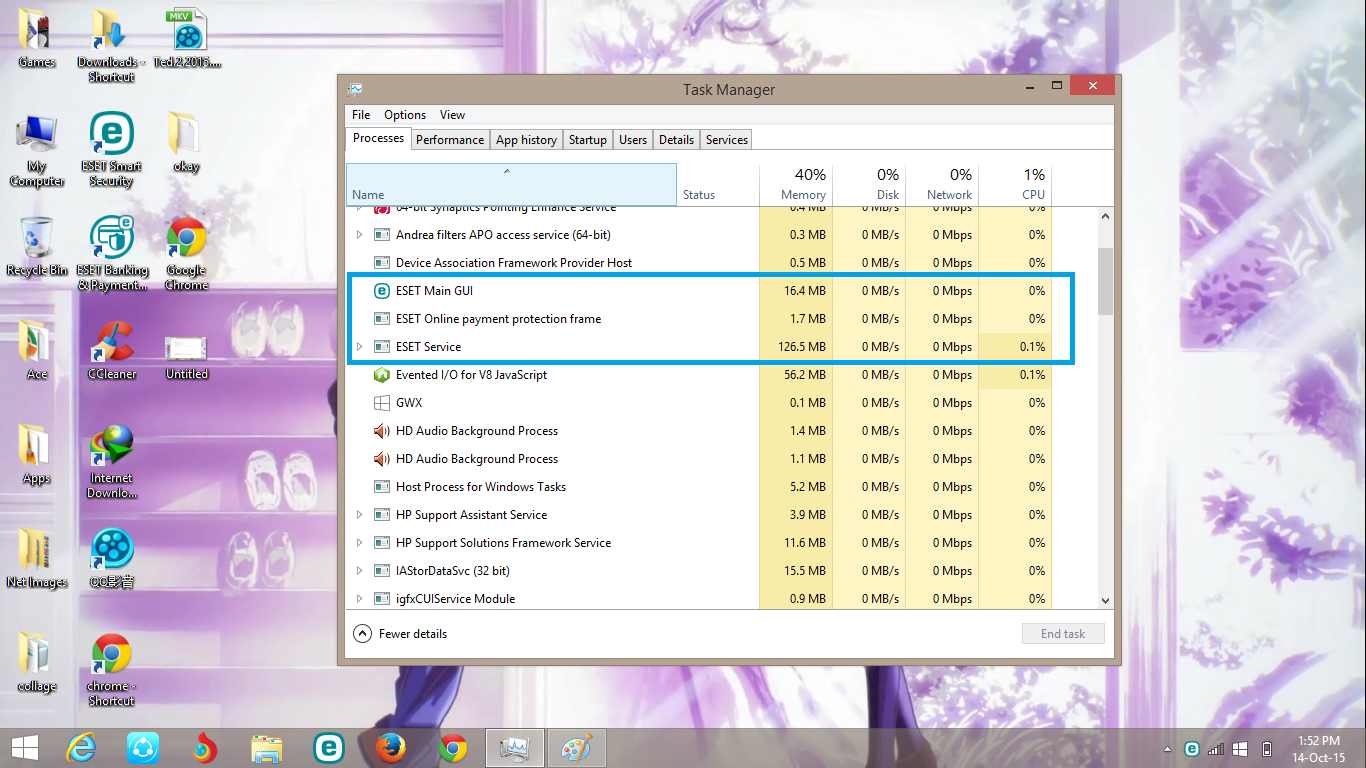Open ESET from the taskbar pinned icon
Screen dimensions: 1366x768
(329, 748)
